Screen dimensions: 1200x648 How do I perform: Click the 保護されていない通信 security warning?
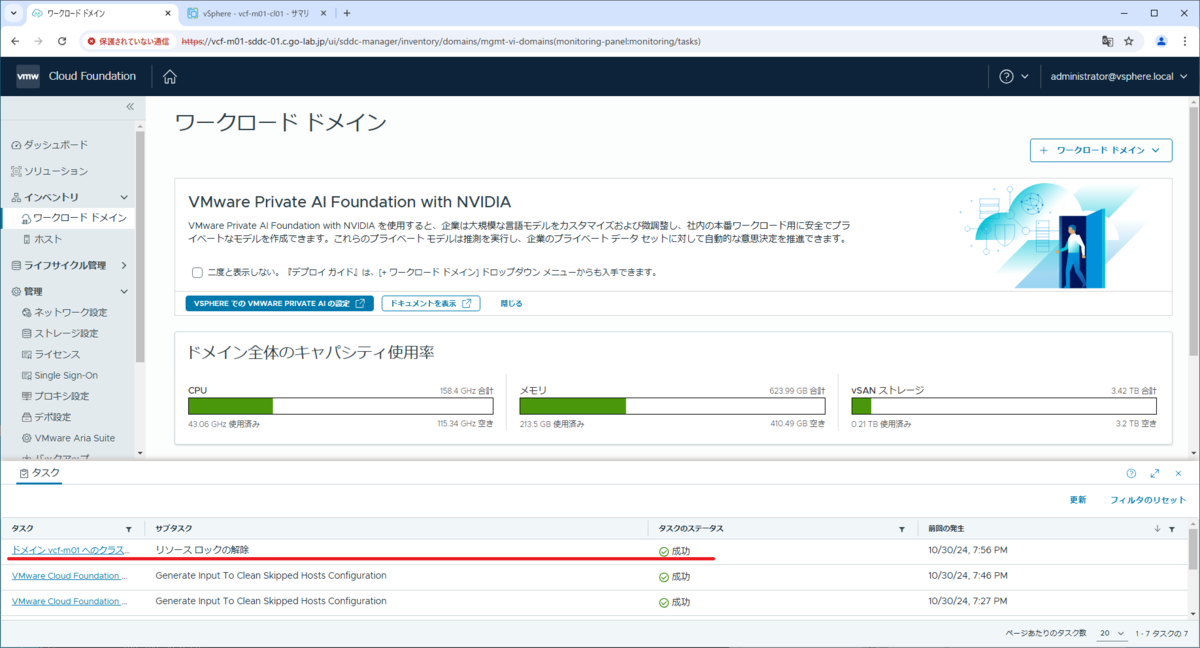pos(128,41)
